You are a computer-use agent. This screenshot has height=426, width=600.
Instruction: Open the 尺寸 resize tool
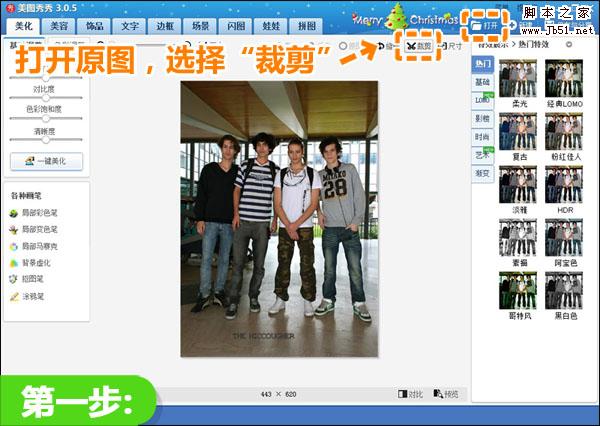[x=452, y=46]
